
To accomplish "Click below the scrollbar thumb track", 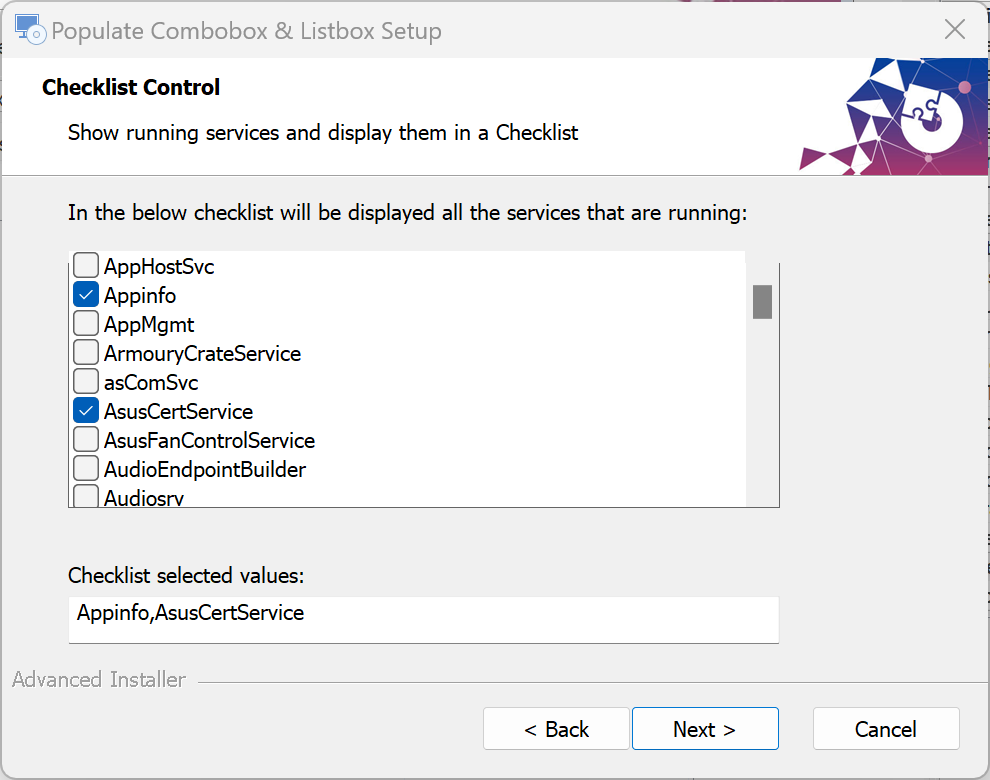I will coord(762,411).
